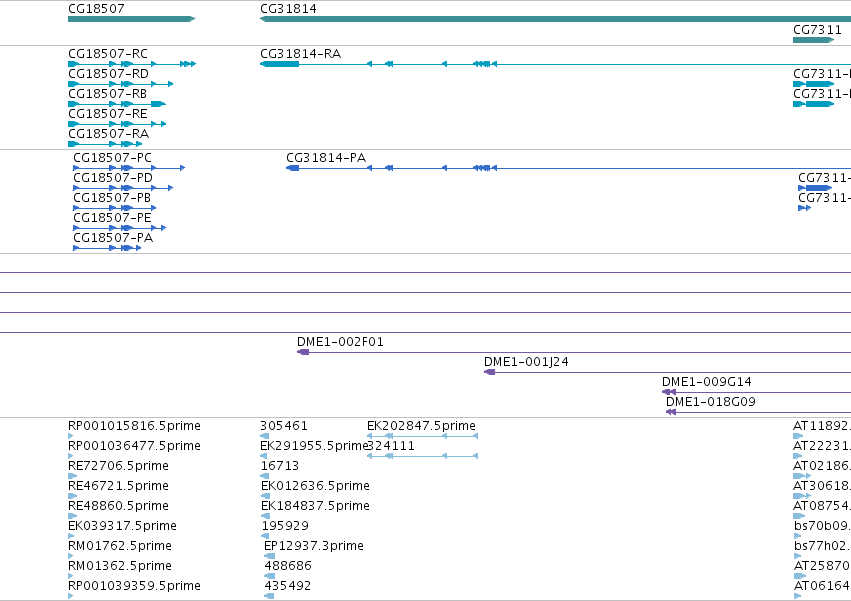Click the AT25870 EST label

[x=822, y=566]
